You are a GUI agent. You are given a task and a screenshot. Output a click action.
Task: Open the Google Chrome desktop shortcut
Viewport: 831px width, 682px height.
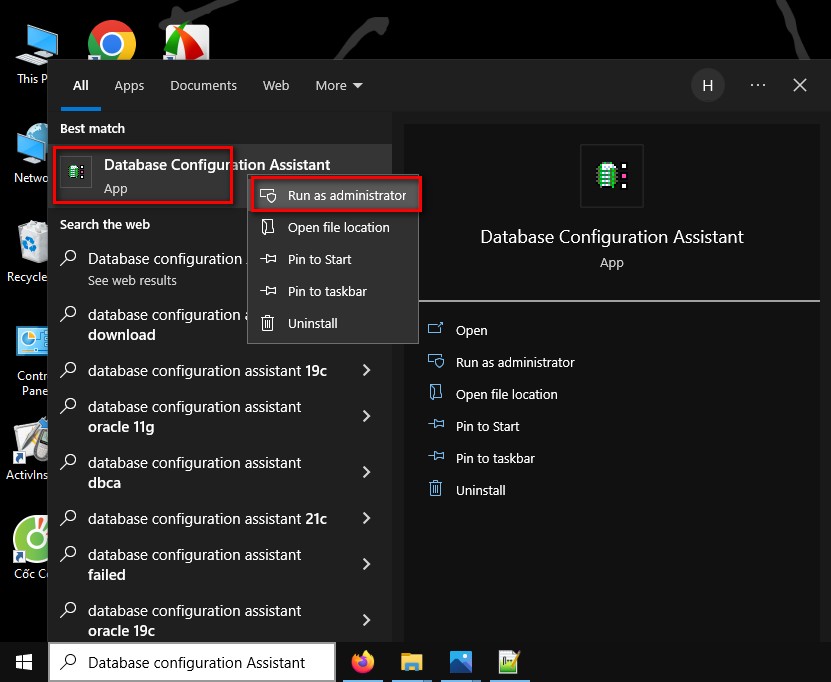[x=111, y=41]
